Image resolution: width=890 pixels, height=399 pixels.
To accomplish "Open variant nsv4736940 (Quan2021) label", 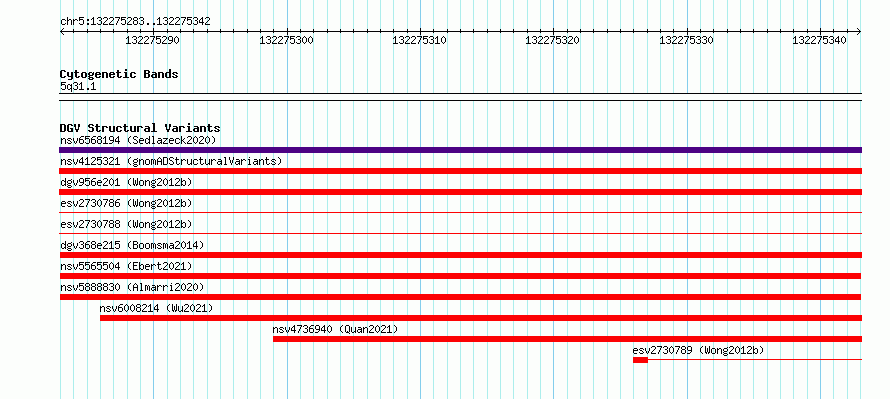I will coord(335,329).
